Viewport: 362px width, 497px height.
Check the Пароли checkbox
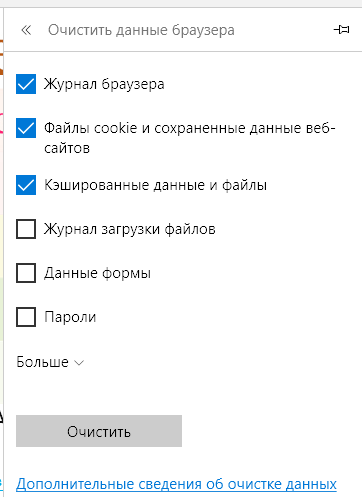[26, 317]
